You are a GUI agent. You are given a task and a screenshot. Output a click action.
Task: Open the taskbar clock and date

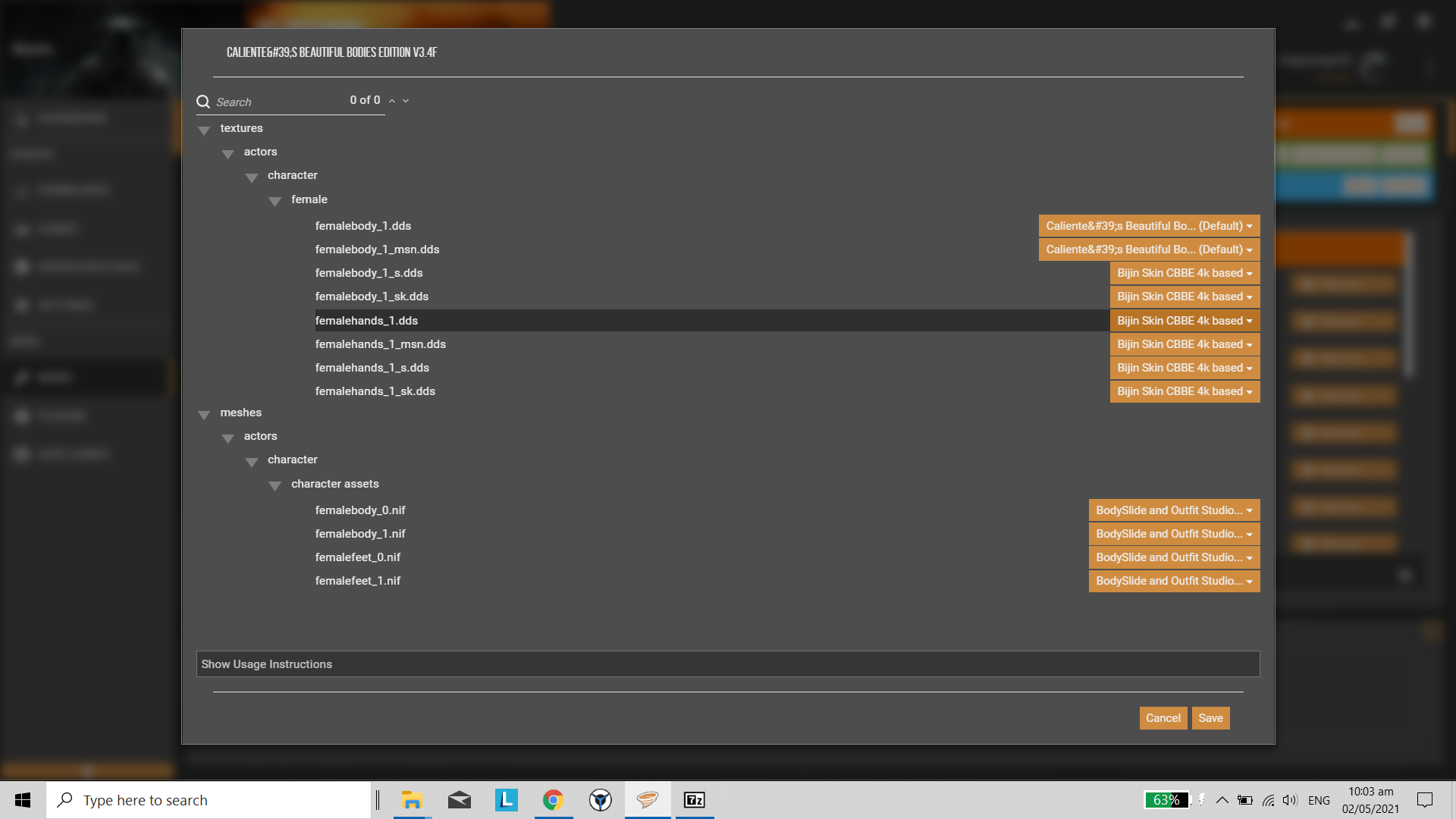pos(1371,800)
